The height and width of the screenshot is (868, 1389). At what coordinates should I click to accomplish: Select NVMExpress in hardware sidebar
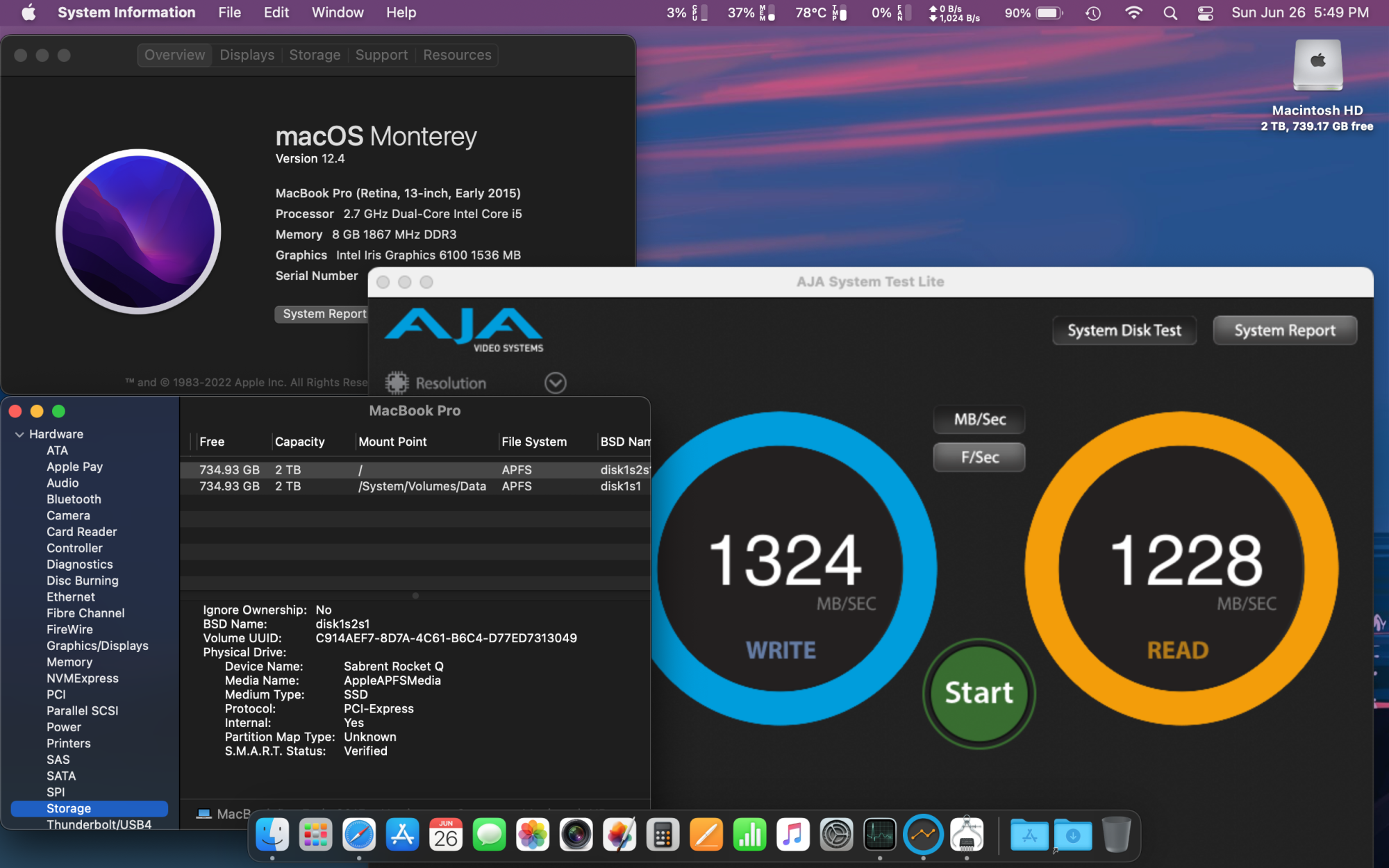tap(82, 678)
